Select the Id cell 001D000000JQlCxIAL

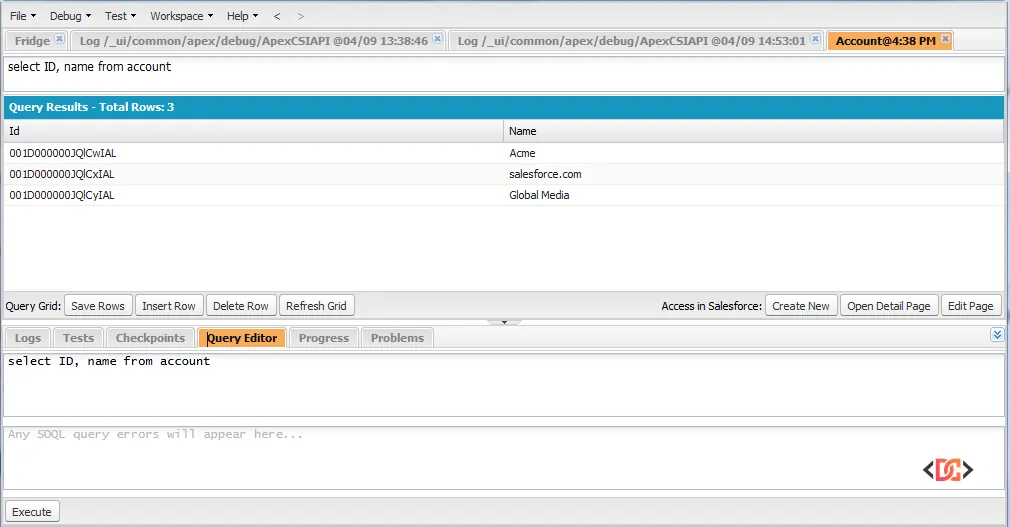253,174
